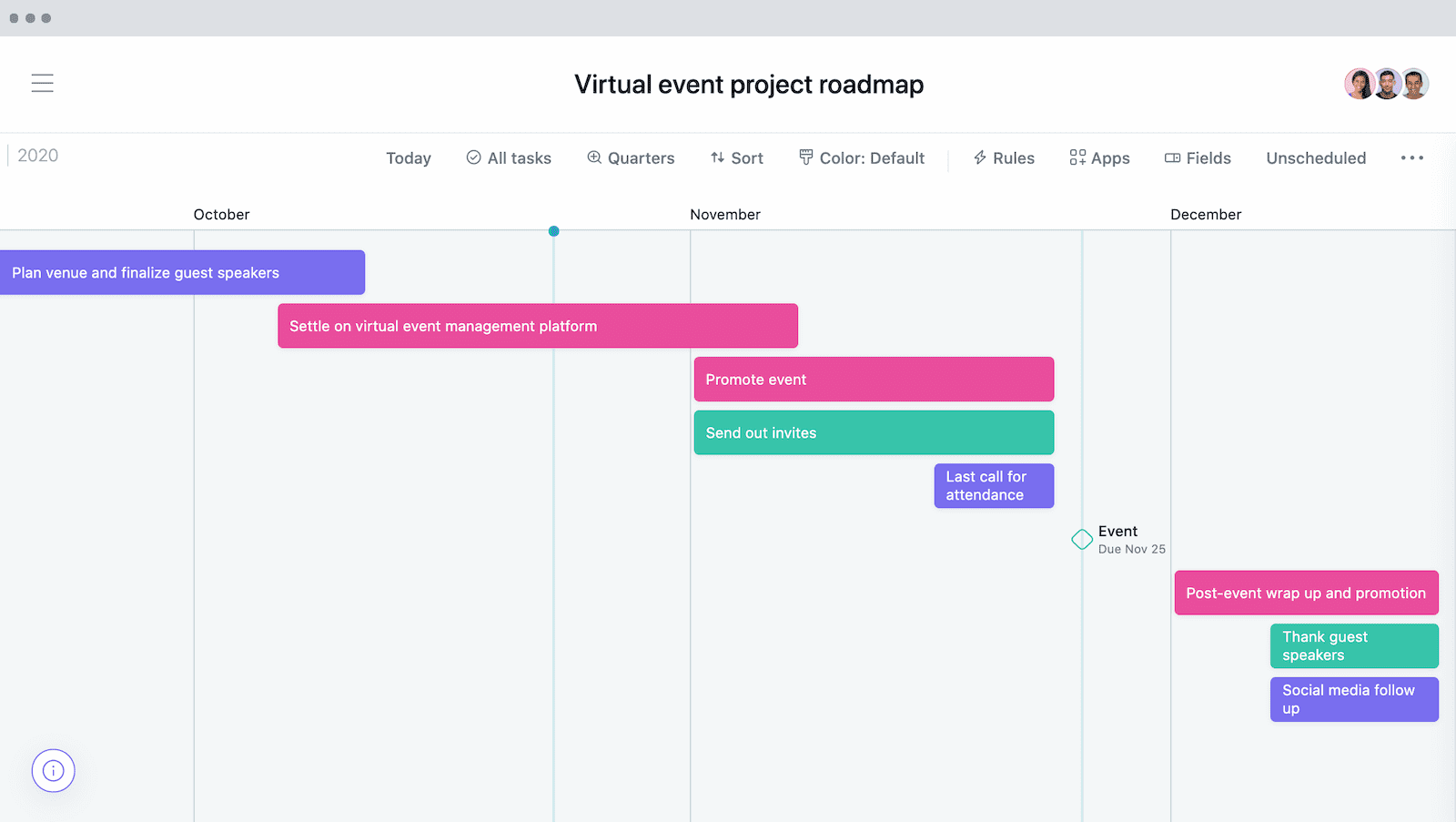Open the Apps integrations panel
The width and height of the screenshot is (1456, 822).
[1099, 158]
